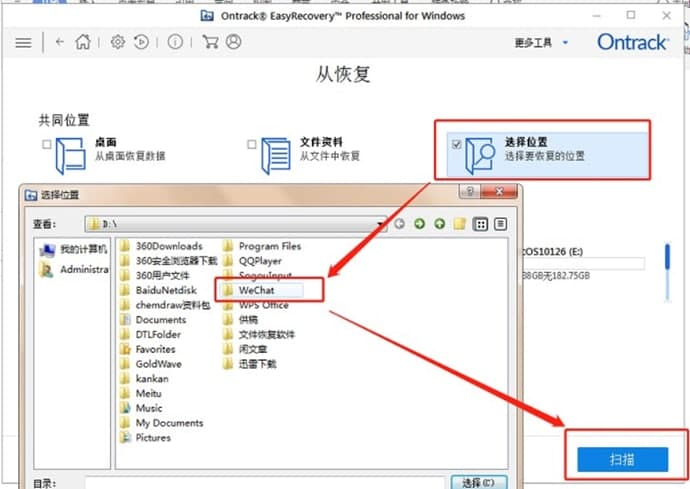
Task: Open the 查看 path dropdown showing D:\
Action: pyautogui.click(x=235, y=224)
